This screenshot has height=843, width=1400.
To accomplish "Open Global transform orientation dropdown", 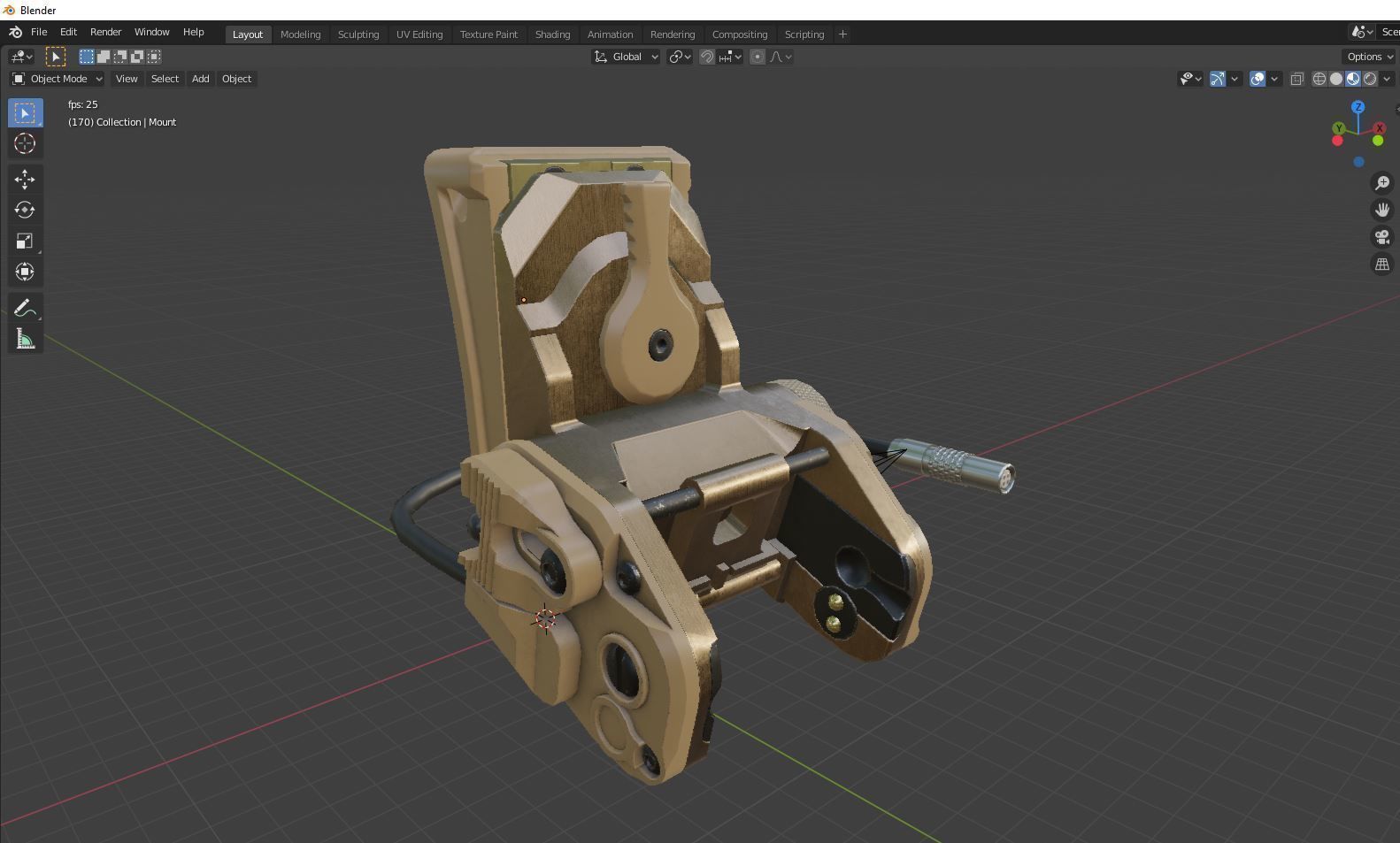I will click(626, 57).
